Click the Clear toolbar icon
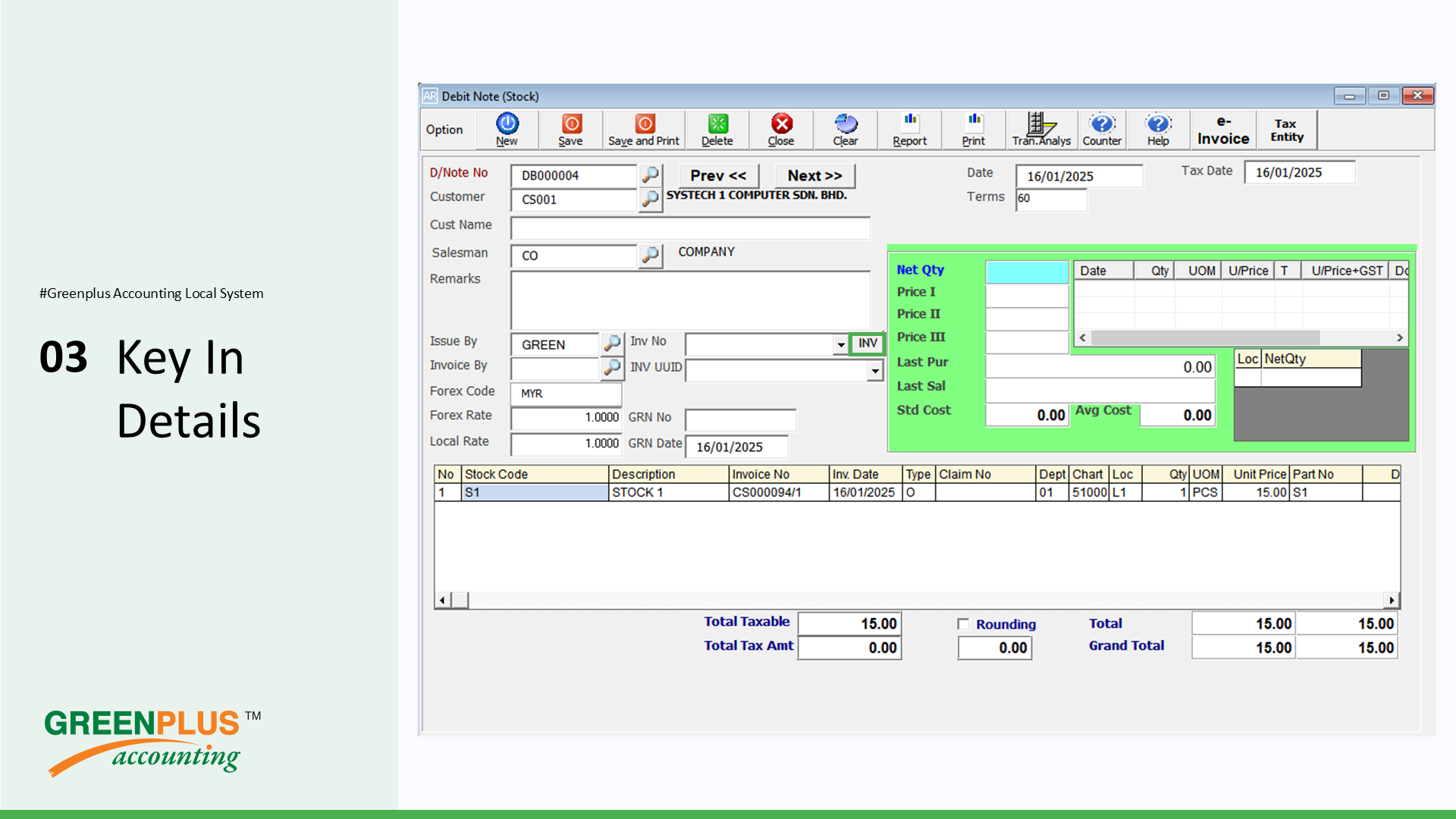The image size is (1456, 819). (x=846, y=129)
